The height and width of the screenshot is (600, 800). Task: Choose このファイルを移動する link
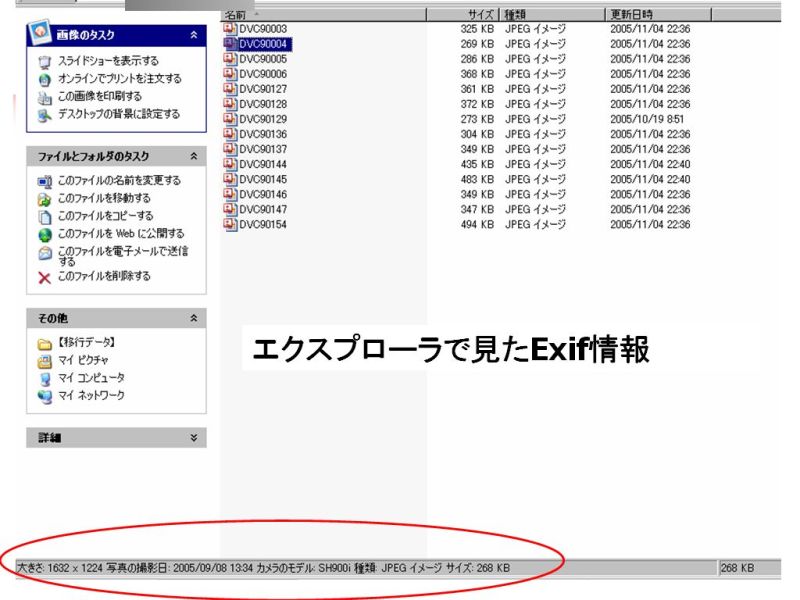point(104,197)
